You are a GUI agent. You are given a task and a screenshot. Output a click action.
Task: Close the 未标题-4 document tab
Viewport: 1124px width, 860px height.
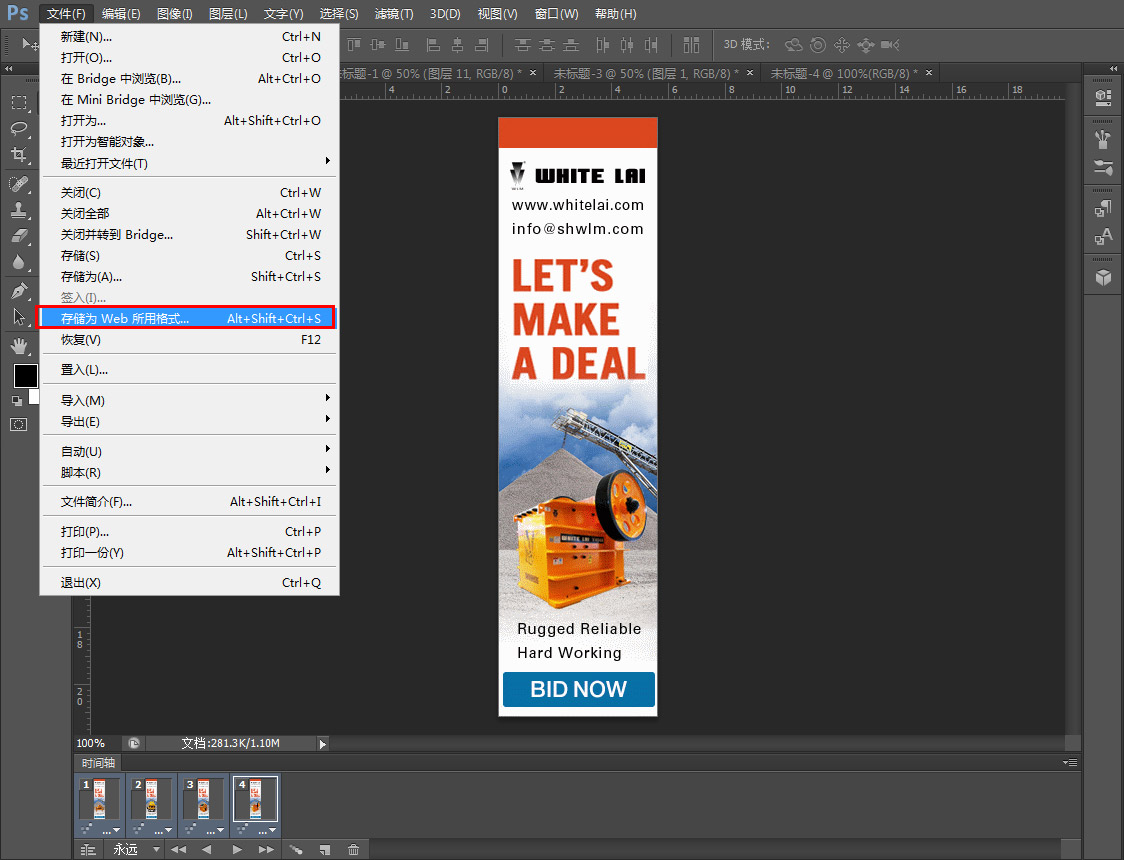[929, 72]
